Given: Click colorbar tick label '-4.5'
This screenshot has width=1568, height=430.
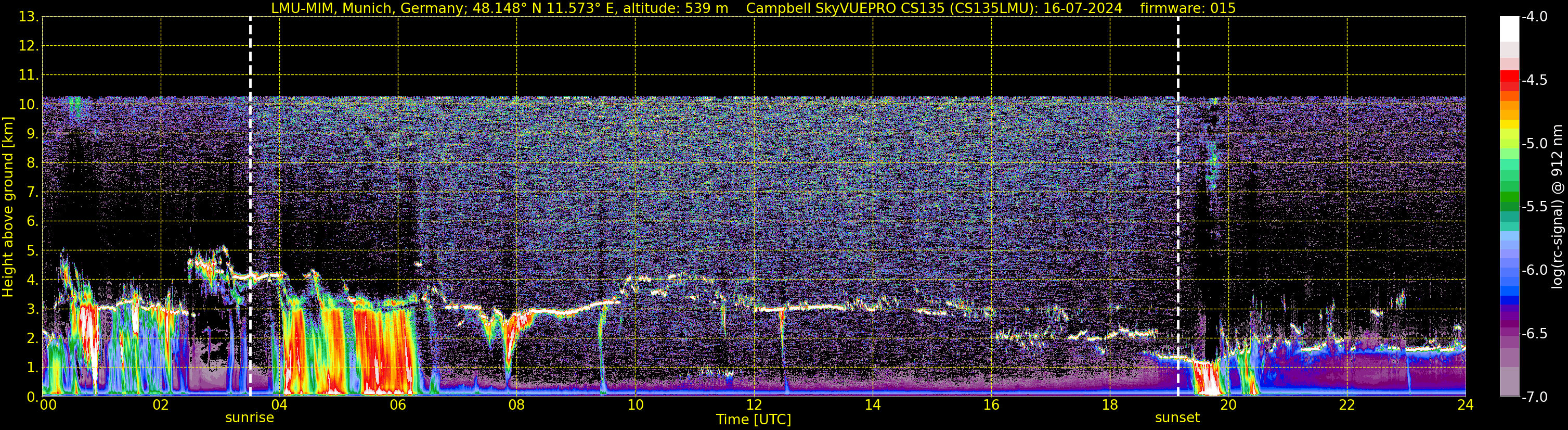Looking at the screenshot, I should pyautogui.click(x=1534, y=80).
